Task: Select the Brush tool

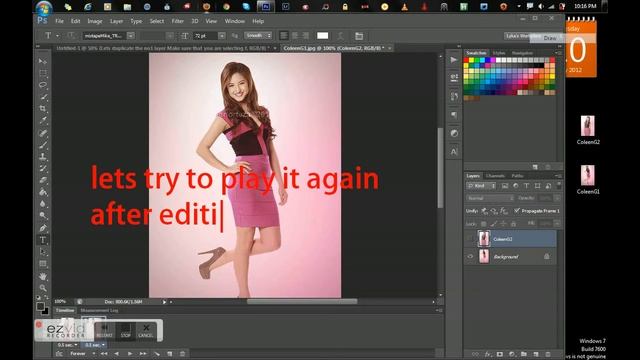Action: tap(42, 145)
